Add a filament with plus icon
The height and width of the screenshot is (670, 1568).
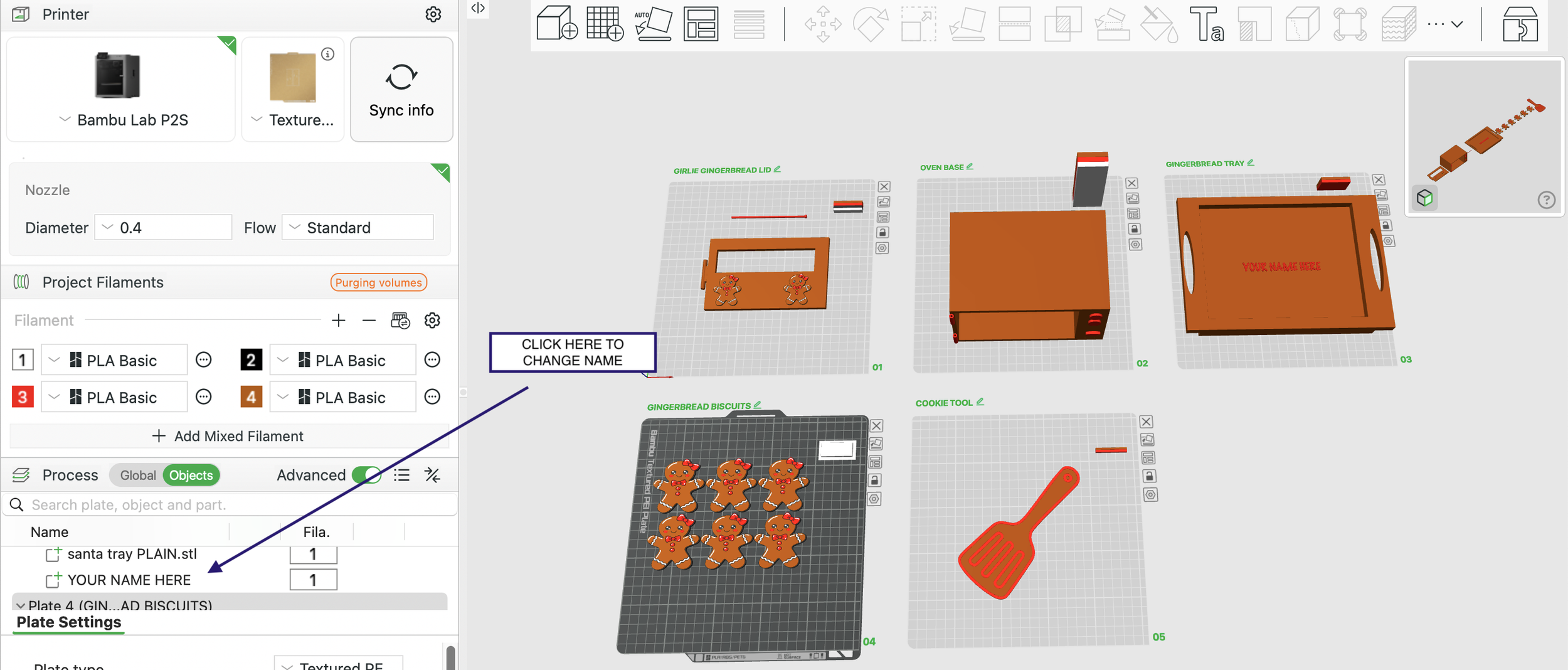[x=339, y=321]
